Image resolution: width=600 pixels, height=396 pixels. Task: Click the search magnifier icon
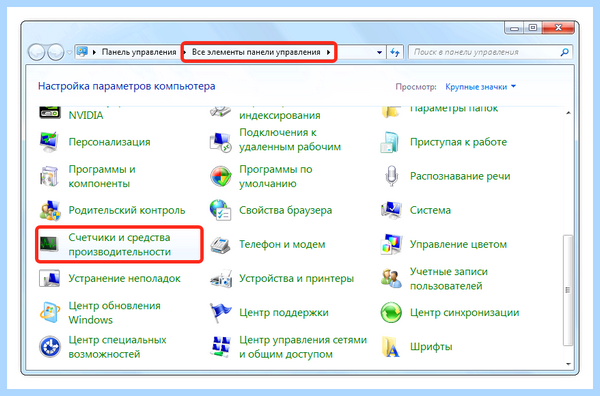pyautogui.click(x=564, y=52)
